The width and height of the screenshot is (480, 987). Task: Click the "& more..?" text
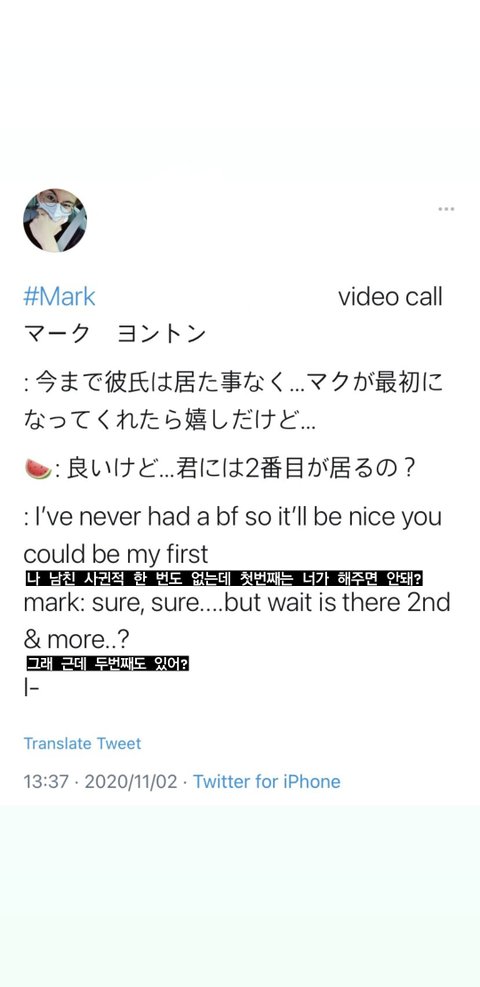77,640
